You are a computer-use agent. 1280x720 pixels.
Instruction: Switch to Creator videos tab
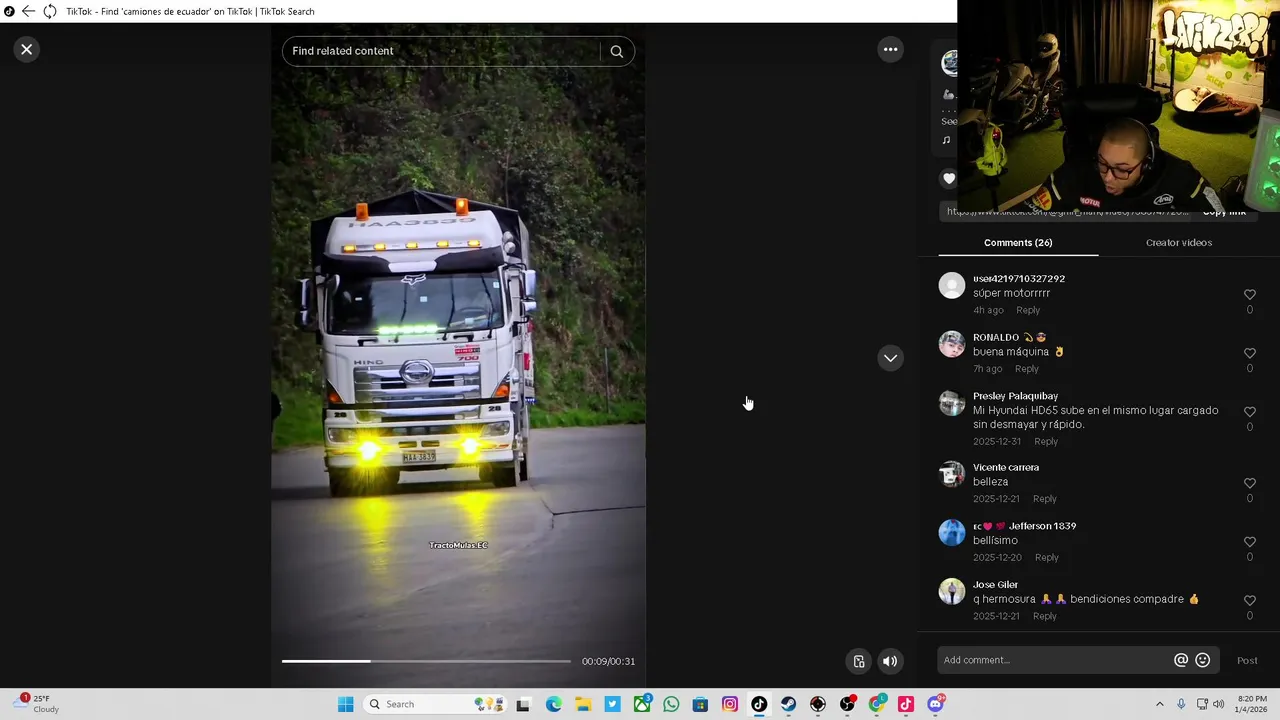pyautogui.click(x=1179, y=243)
